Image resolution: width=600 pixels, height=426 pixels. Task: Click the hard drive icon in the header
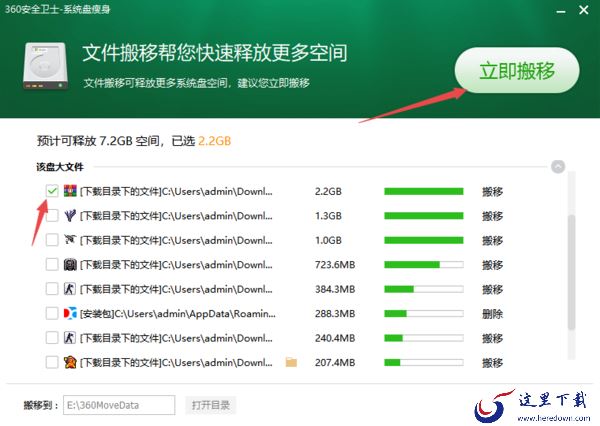(x=46, y=66)
